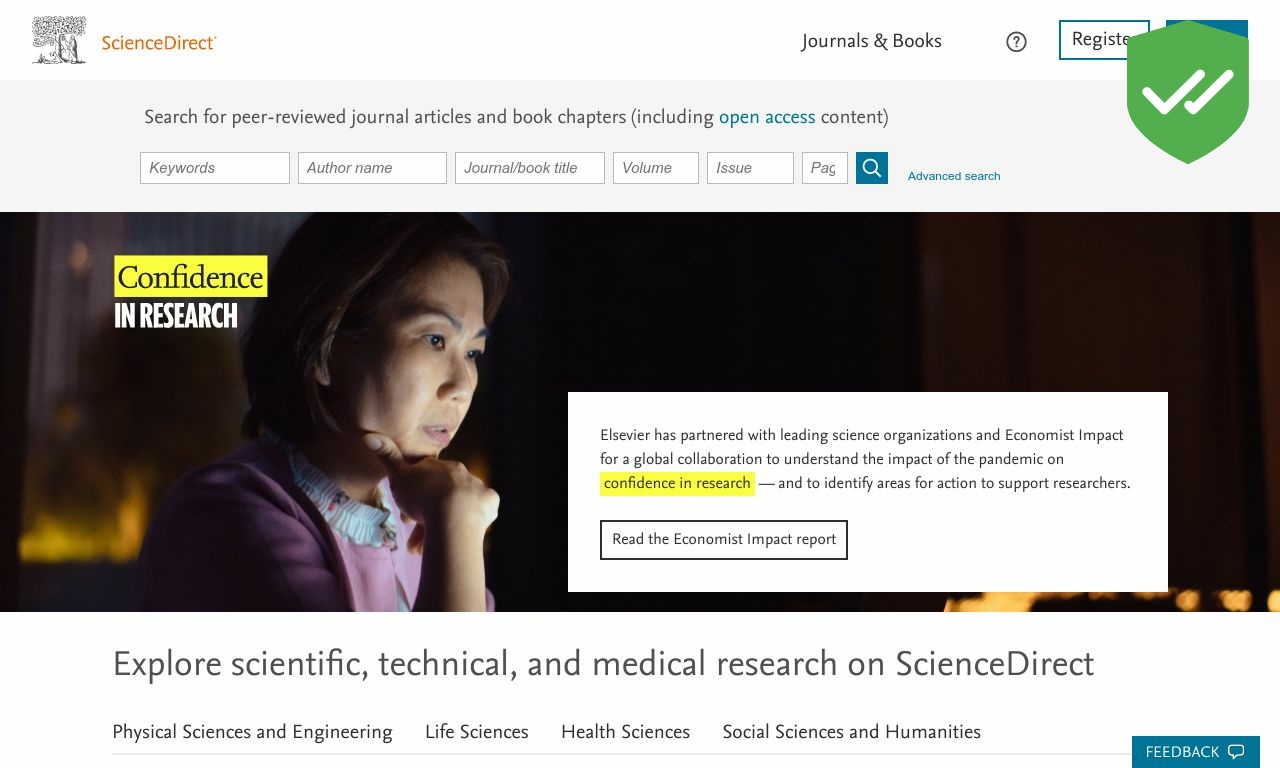Focus the Issue field
The width and height of the screenshot is (1280, 768).
tap(750, 168)
